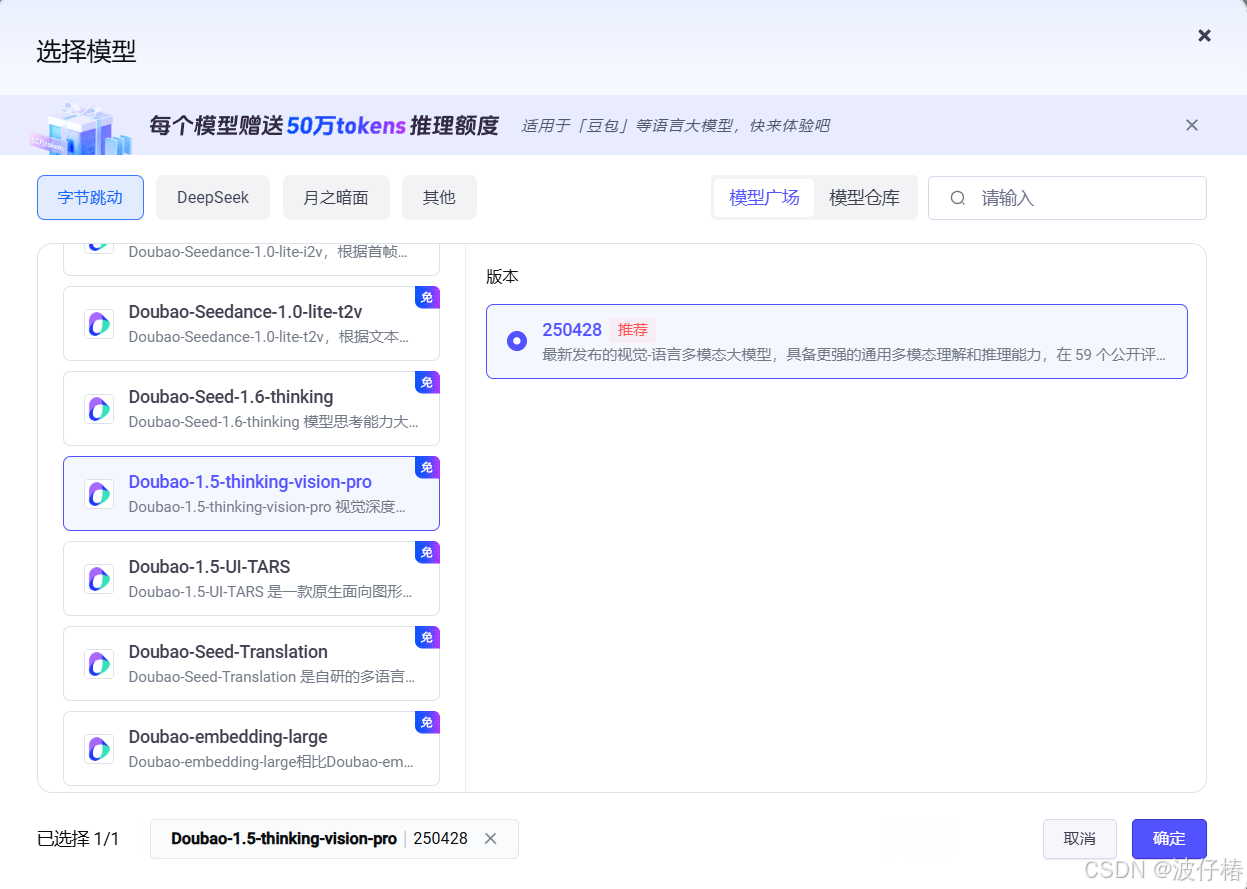The height and width of the screenshot is (889, 1247).
Task: Click the Doubao-1.5-UI-TARS model icon
Action: [x=99, y=578]
